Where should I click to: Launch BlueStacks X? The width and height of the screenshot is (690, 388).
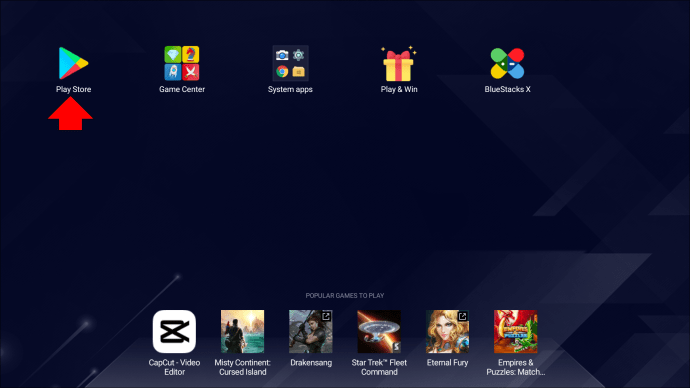(507, 63)
